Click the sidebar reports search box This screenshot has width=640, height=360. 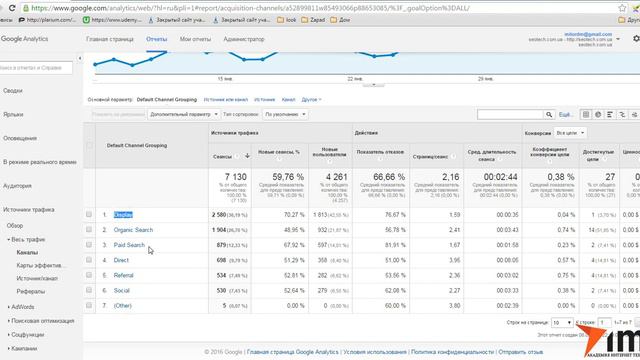pyautogui.click(x=36, y=68)
